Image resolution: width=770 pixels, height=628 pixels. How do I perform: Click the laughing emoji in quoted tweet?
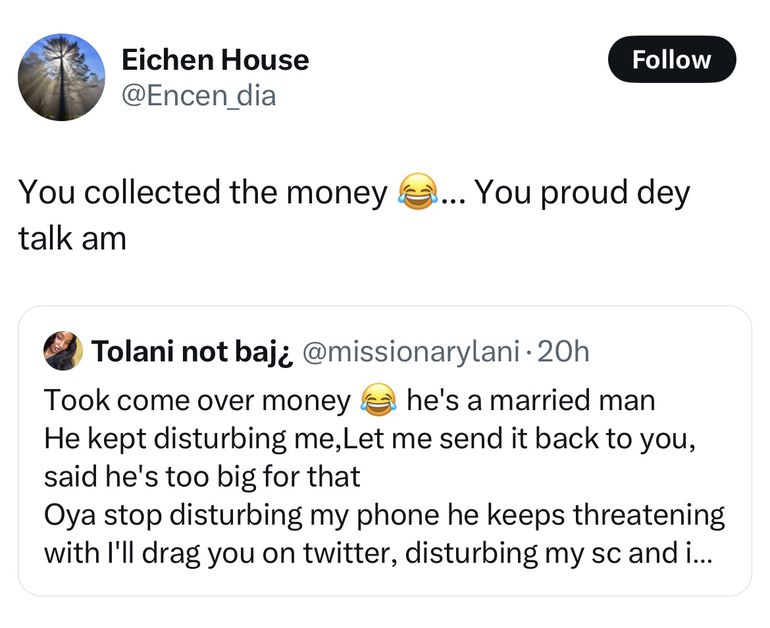point(377,401)
